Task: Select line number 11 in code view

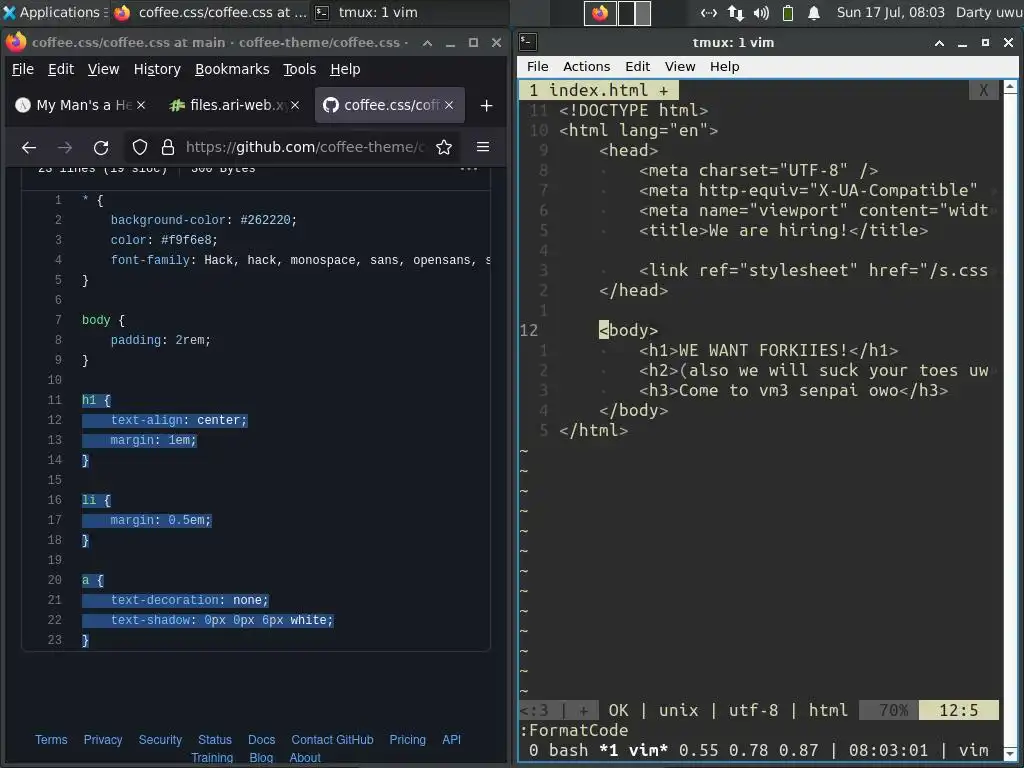Action: pyautogui.click(x=55, y=400)
